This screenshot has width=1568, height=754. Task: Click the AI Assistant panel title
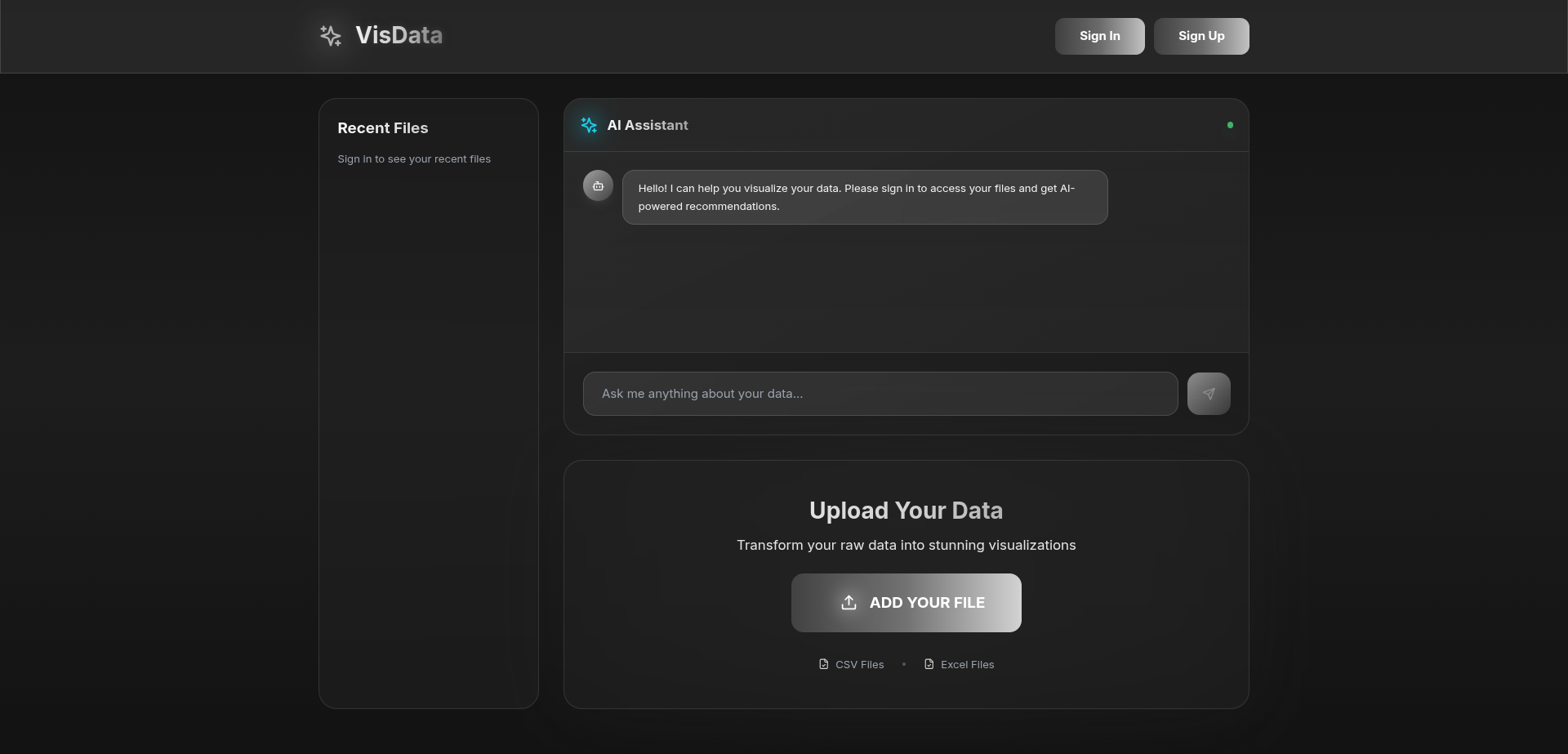pos(647,125)
